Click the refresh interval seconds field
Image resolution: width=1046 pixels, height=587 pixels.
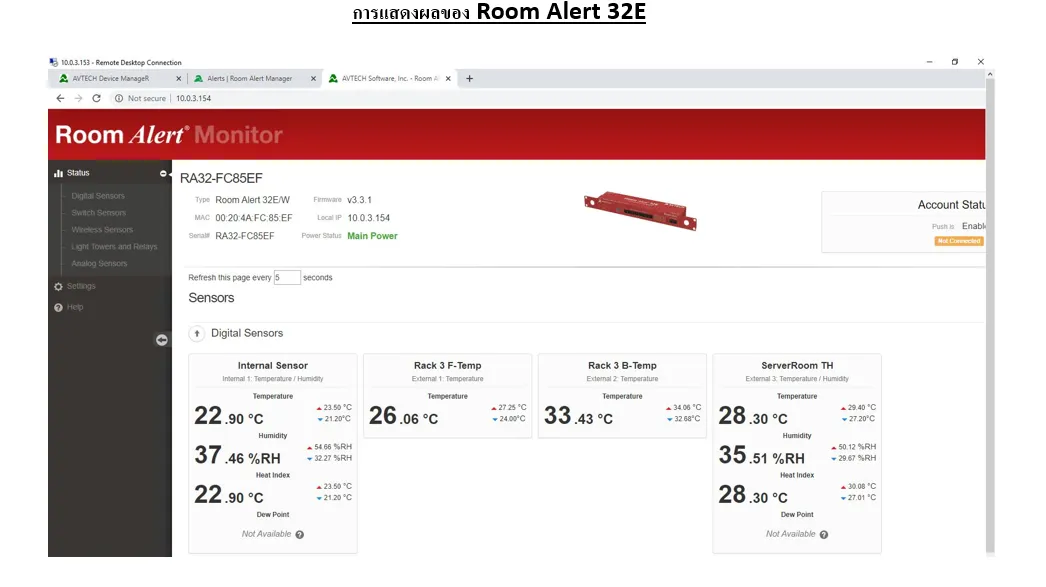(x=287, y=277)
